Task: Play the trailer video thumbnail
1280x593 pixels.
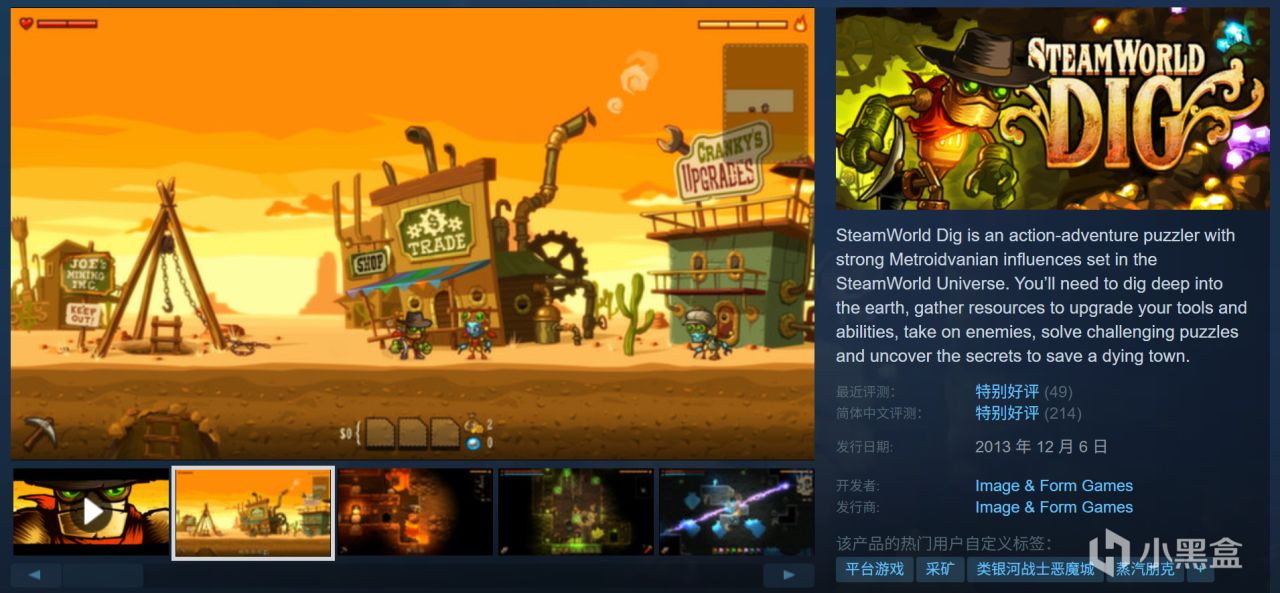Action: pyautogui.click(x=91, y=512)
